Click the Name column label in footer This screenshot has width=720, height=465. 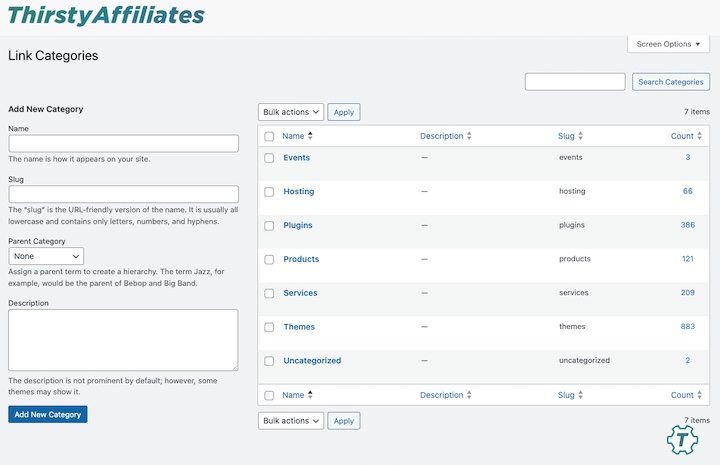(x=293, y=395)
